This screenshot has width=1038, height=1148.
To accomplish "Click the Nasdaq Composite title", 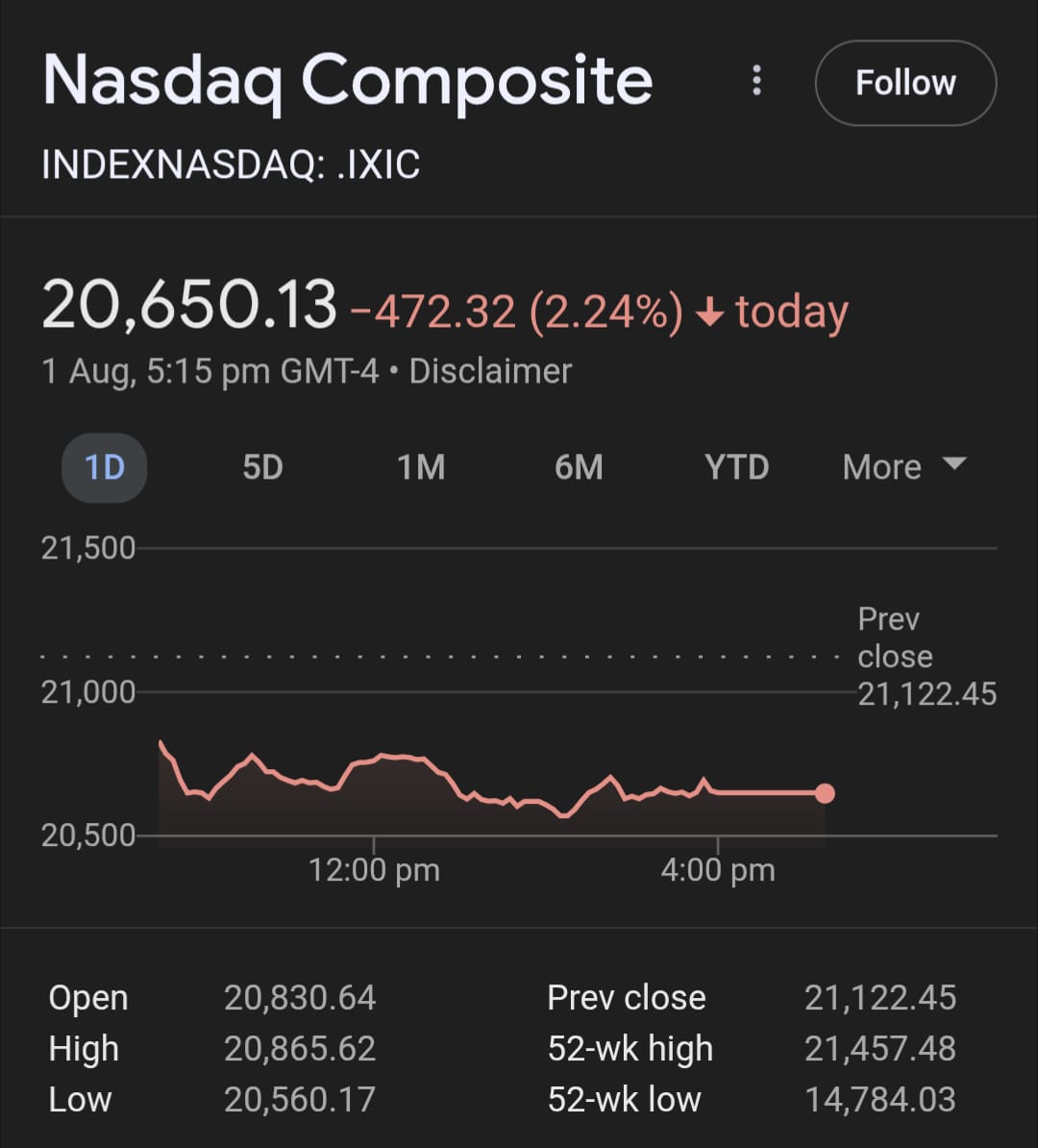I will coord(347,81).
